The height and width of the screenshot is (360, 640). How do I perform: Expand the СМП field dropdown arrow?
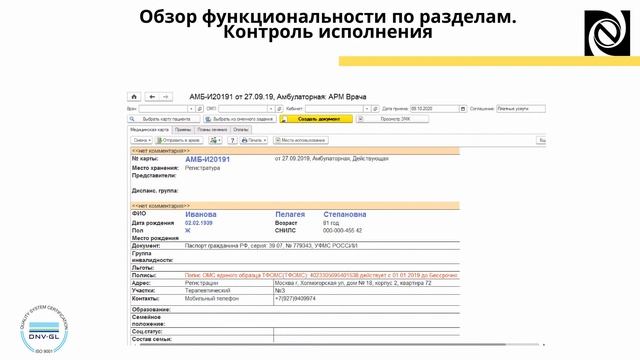click(271, 109)
